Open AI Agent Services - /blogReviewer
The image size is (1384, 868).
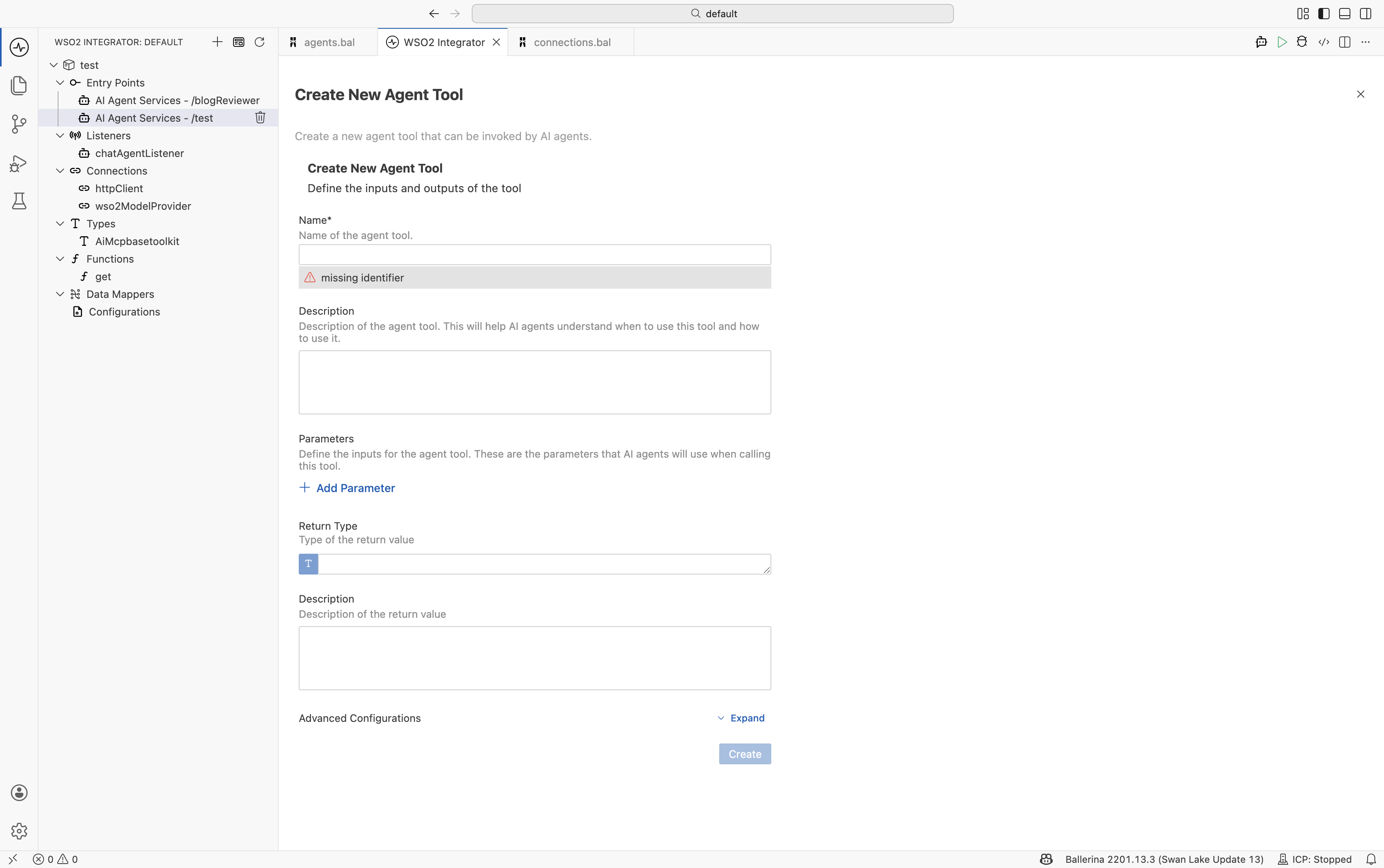click(x=177, y=100)
